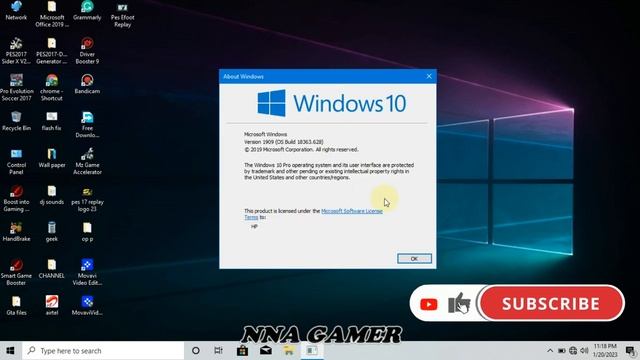640x360 pixels.
Task: Click the Windows Start button
Action: tap(10, 351)
